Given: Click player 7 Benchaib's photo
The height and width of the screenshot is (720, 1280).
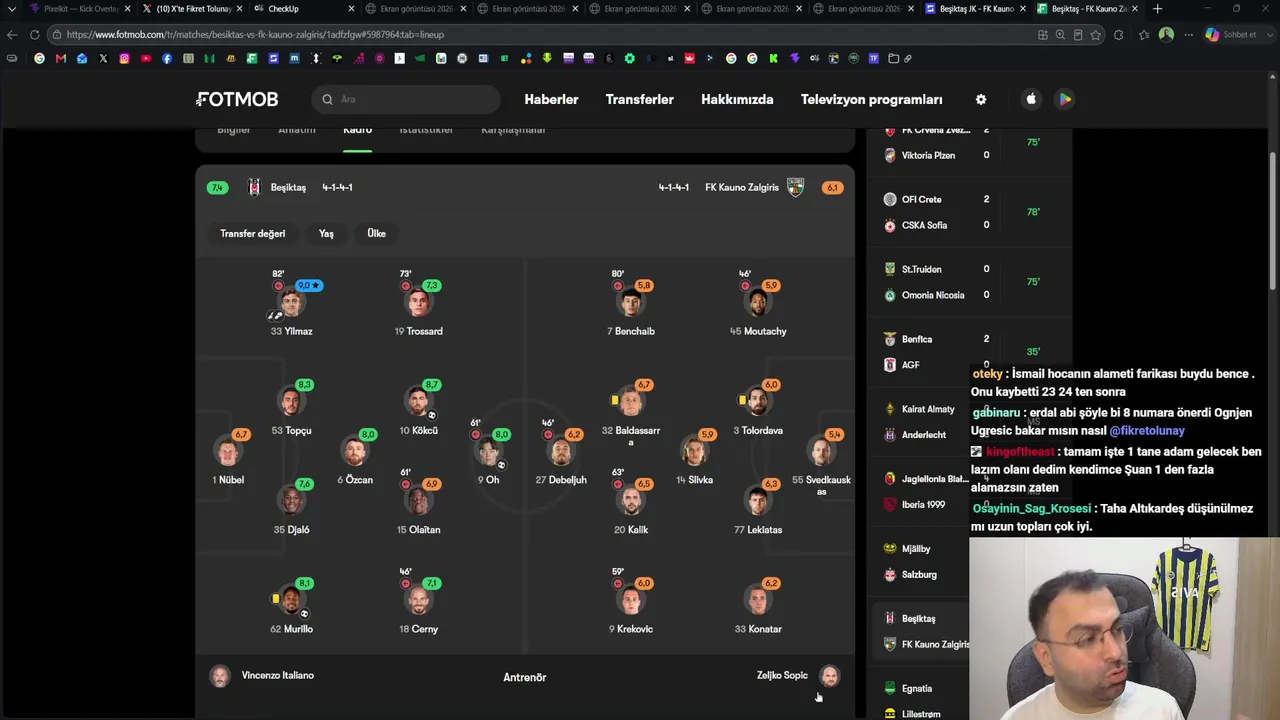Looking at the screenshot, I should [631, 303].
